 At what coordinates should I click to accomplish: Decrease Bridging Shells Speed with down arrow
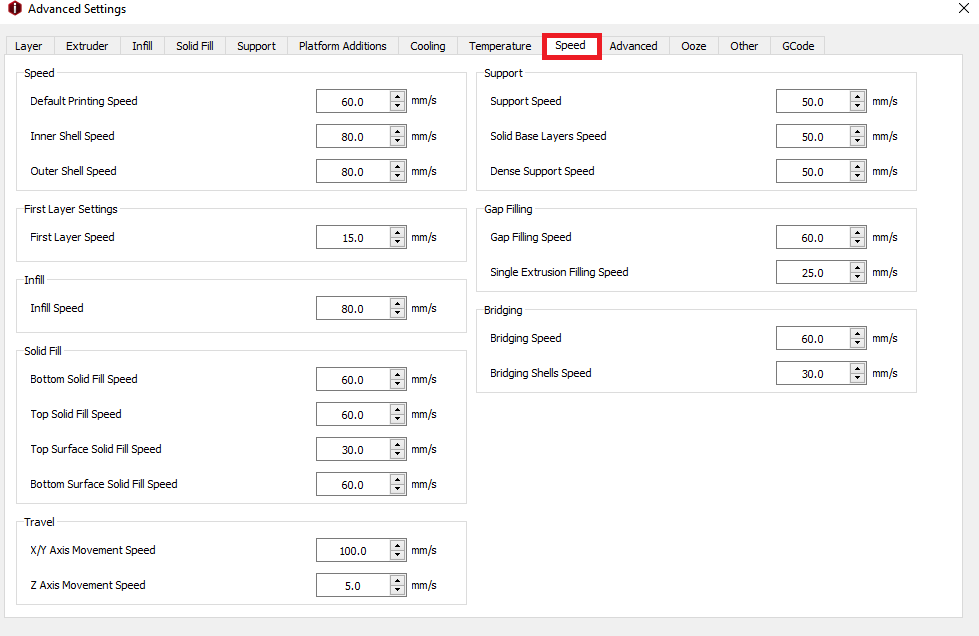pyautogui.click(x=858, y=378)
